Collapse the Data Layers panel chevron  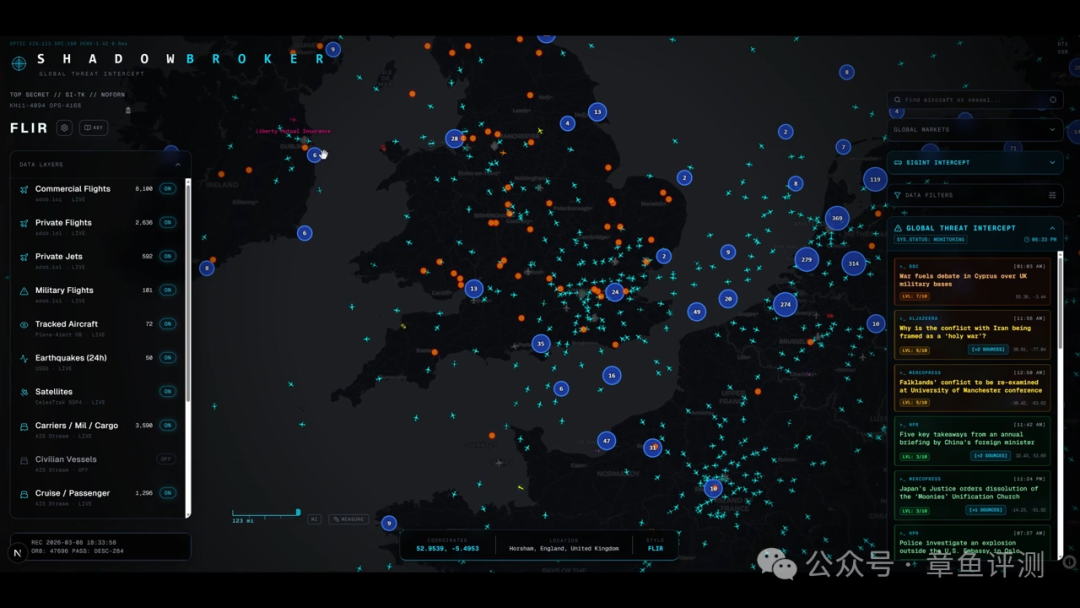point(178,165)
